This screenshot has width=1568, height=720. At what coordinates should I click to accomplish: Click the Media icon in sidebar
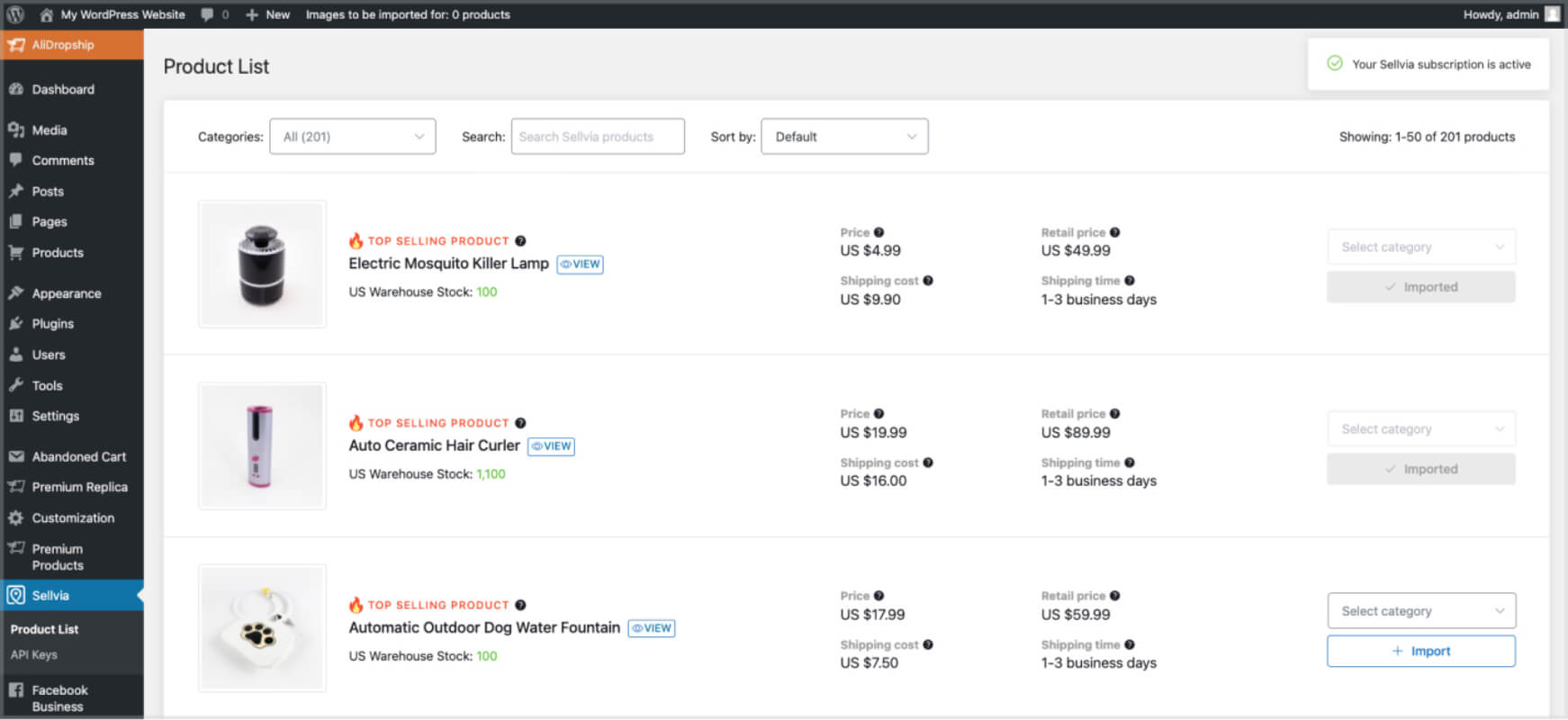tap(16, 130)
